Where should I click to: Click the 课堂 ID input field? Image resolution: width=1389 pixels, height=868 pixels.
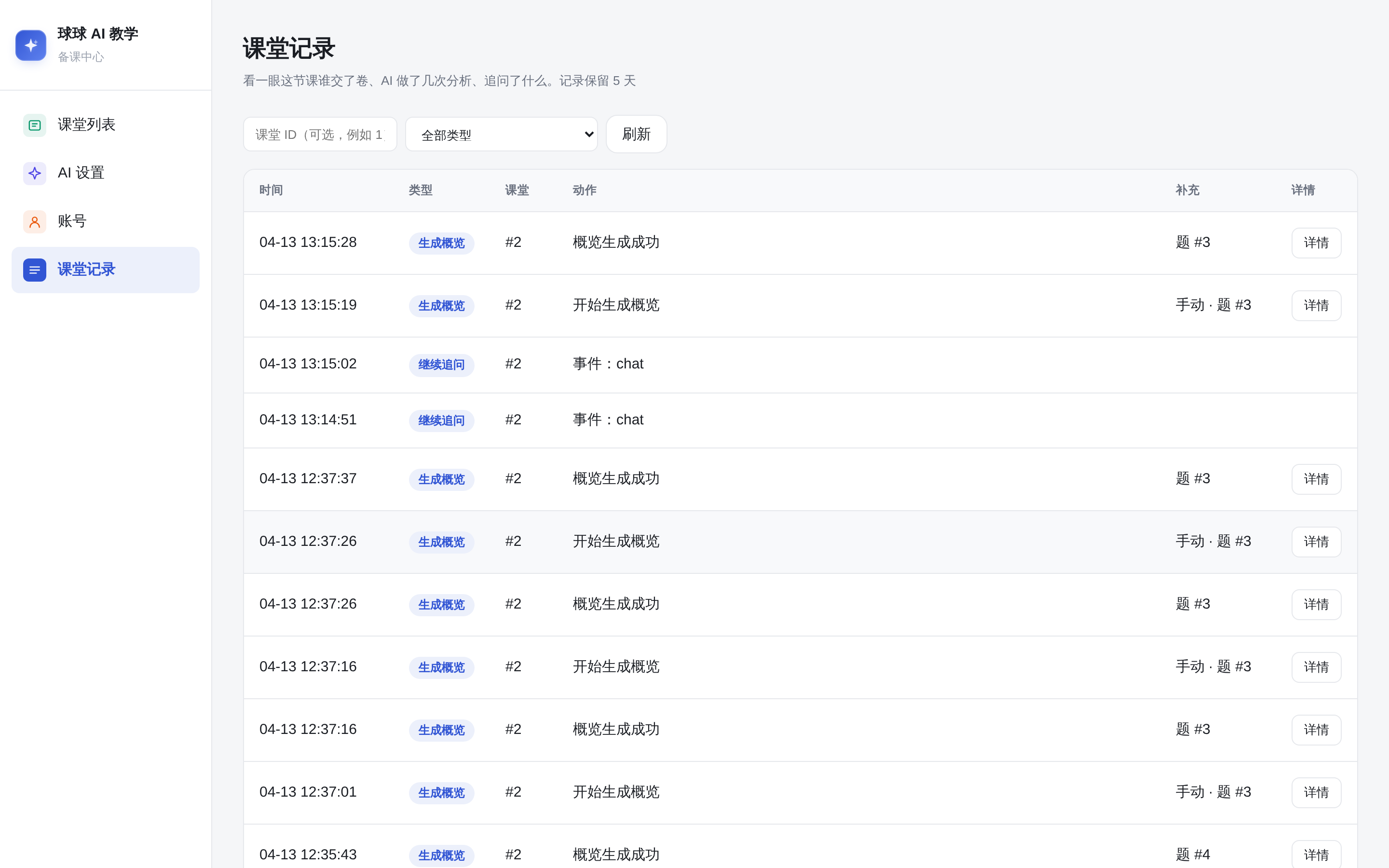[x=320, y=135]
